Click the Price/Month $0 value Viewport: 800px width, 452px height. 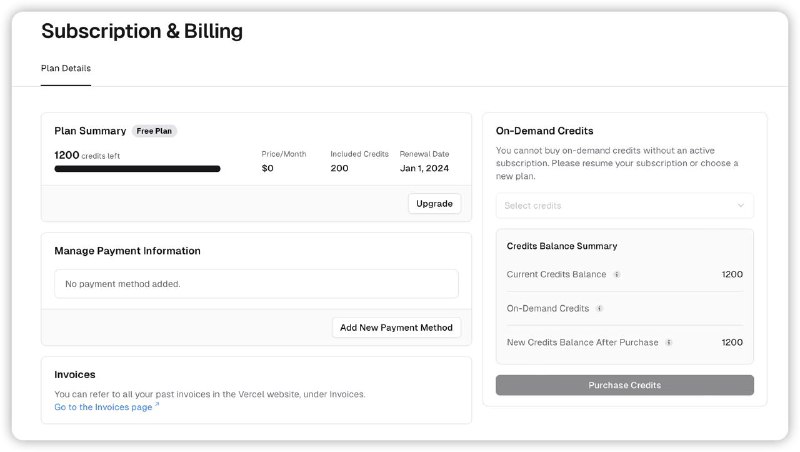point(267,168)
